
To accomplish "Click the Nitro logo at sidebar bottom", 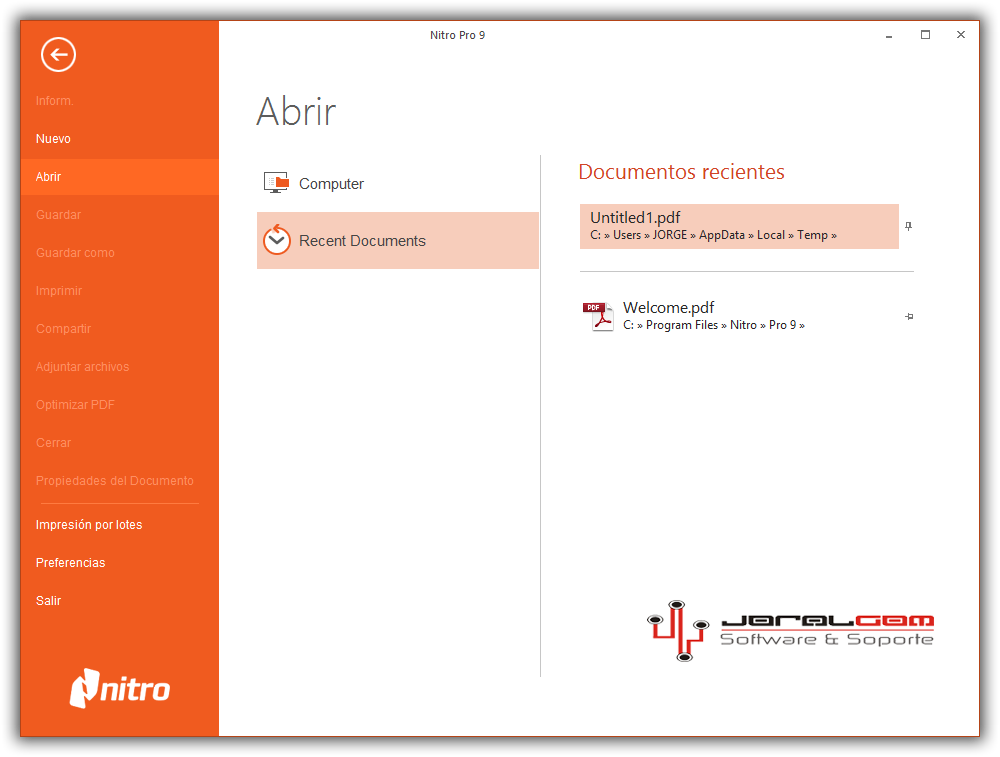I will 119,689.
